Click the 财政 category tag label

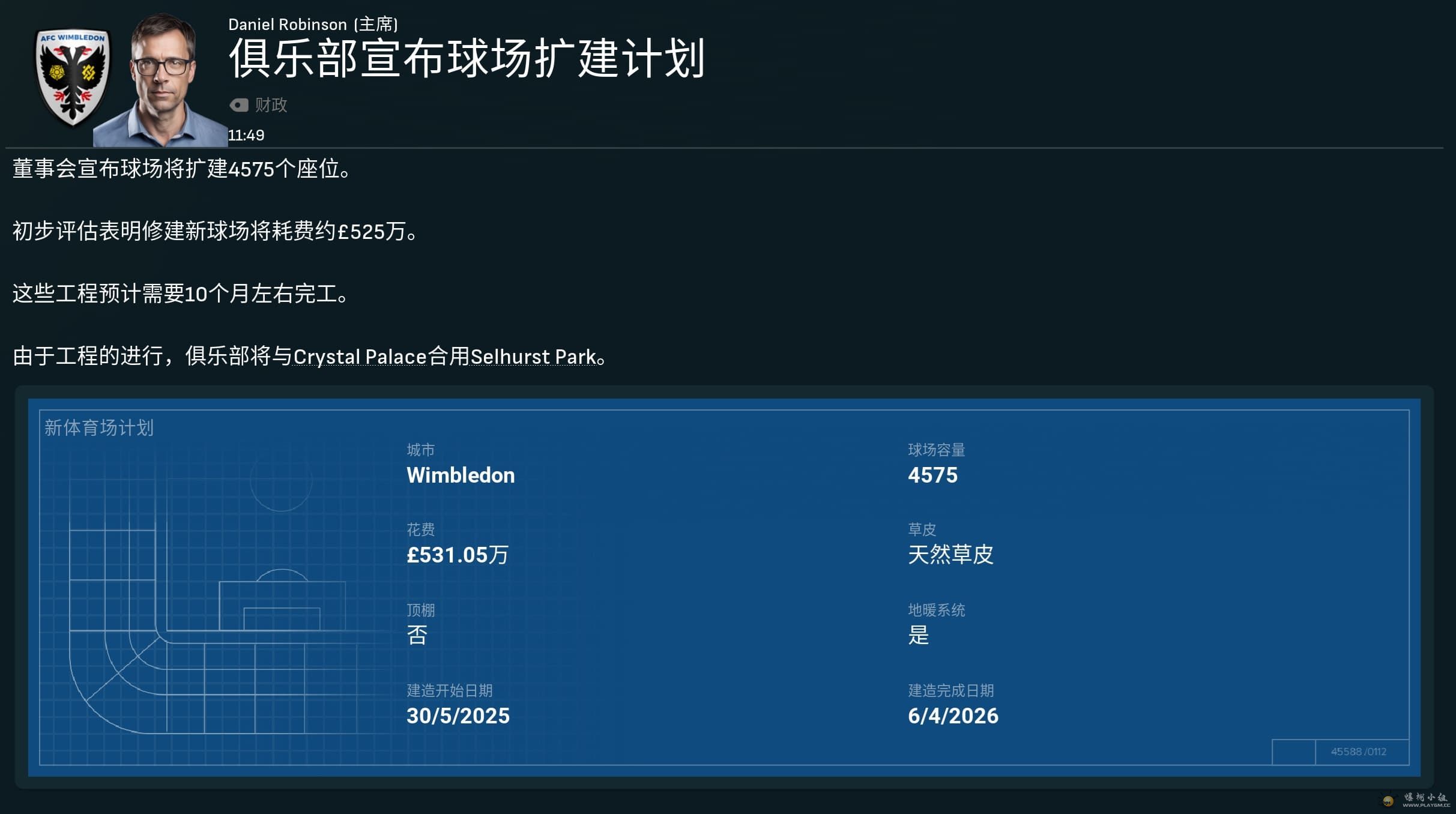(271, 106)
